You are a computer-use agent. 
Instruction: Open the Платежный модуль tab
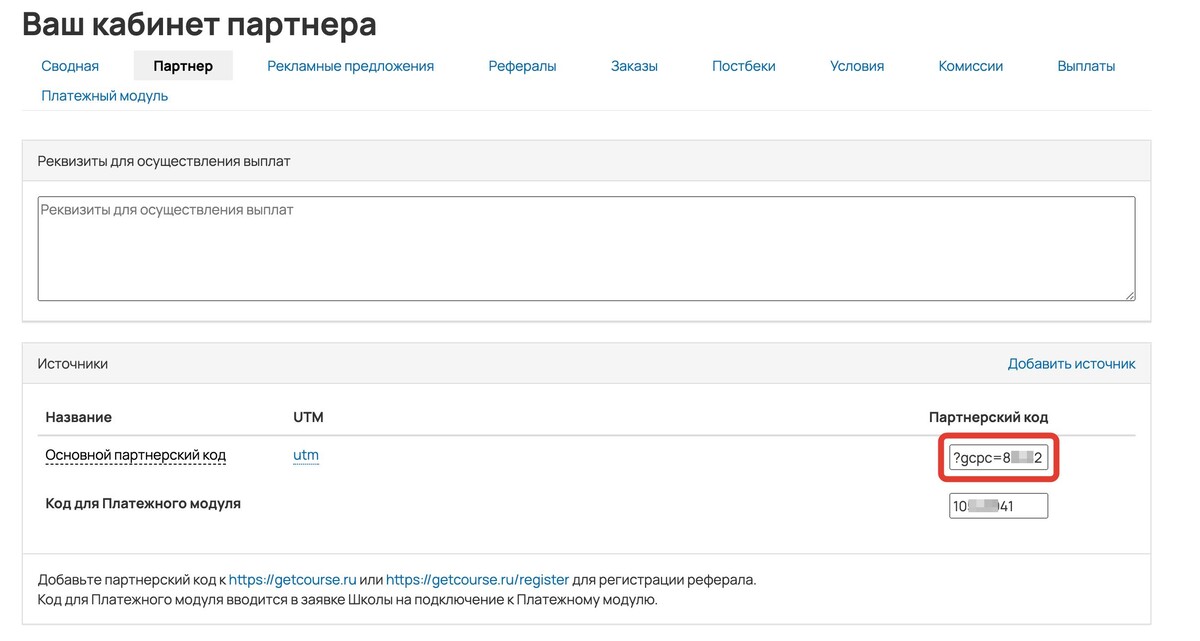pos(105,96)
